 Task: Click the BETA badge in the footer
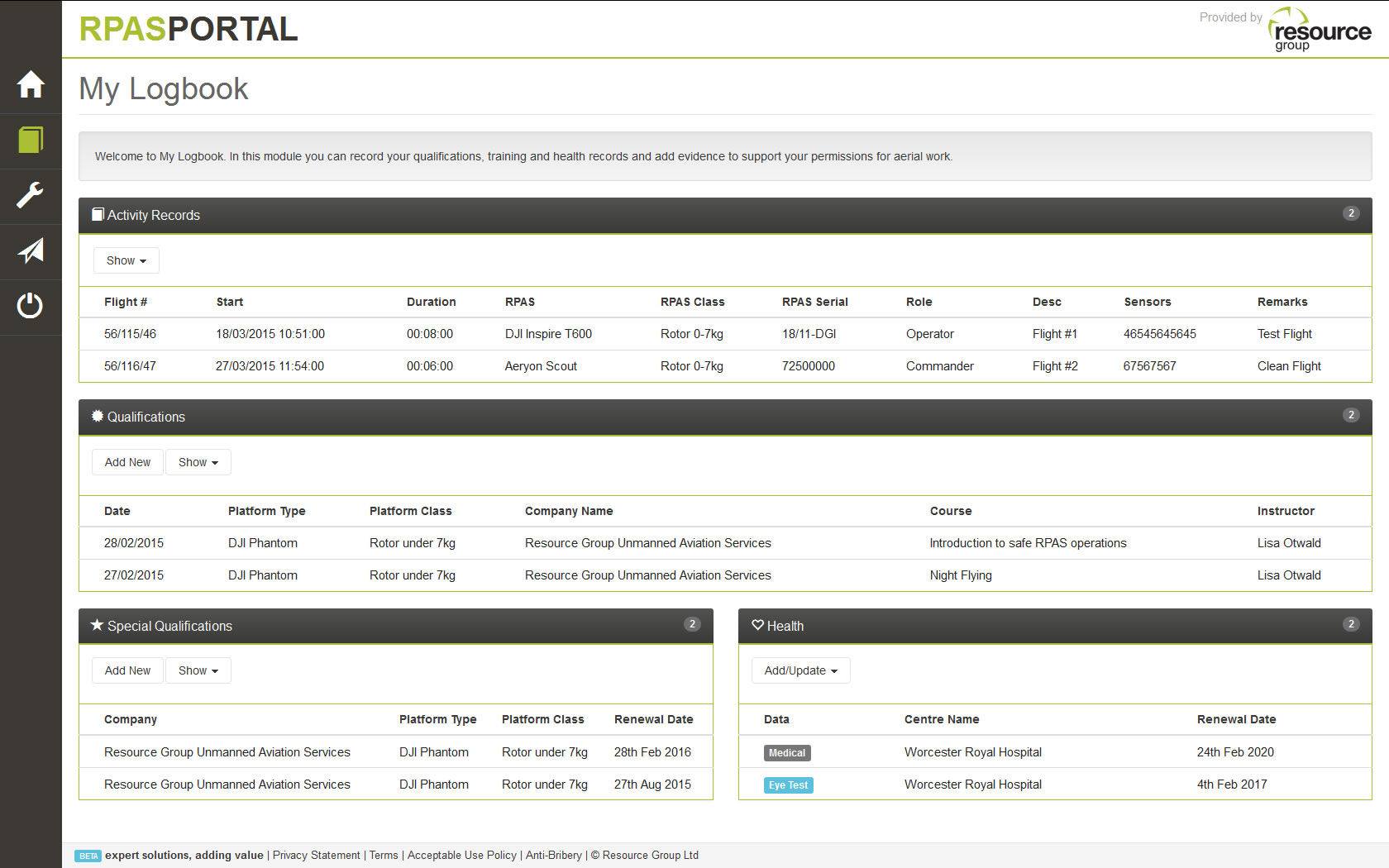[88, 856]
